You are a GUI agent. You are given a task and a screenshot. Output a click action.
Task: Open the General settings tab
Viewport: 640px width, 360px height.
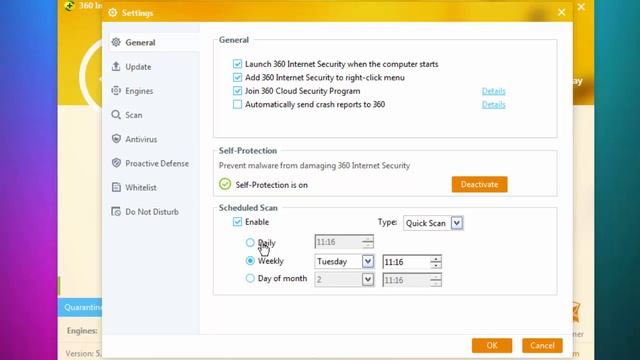[154, 42]
